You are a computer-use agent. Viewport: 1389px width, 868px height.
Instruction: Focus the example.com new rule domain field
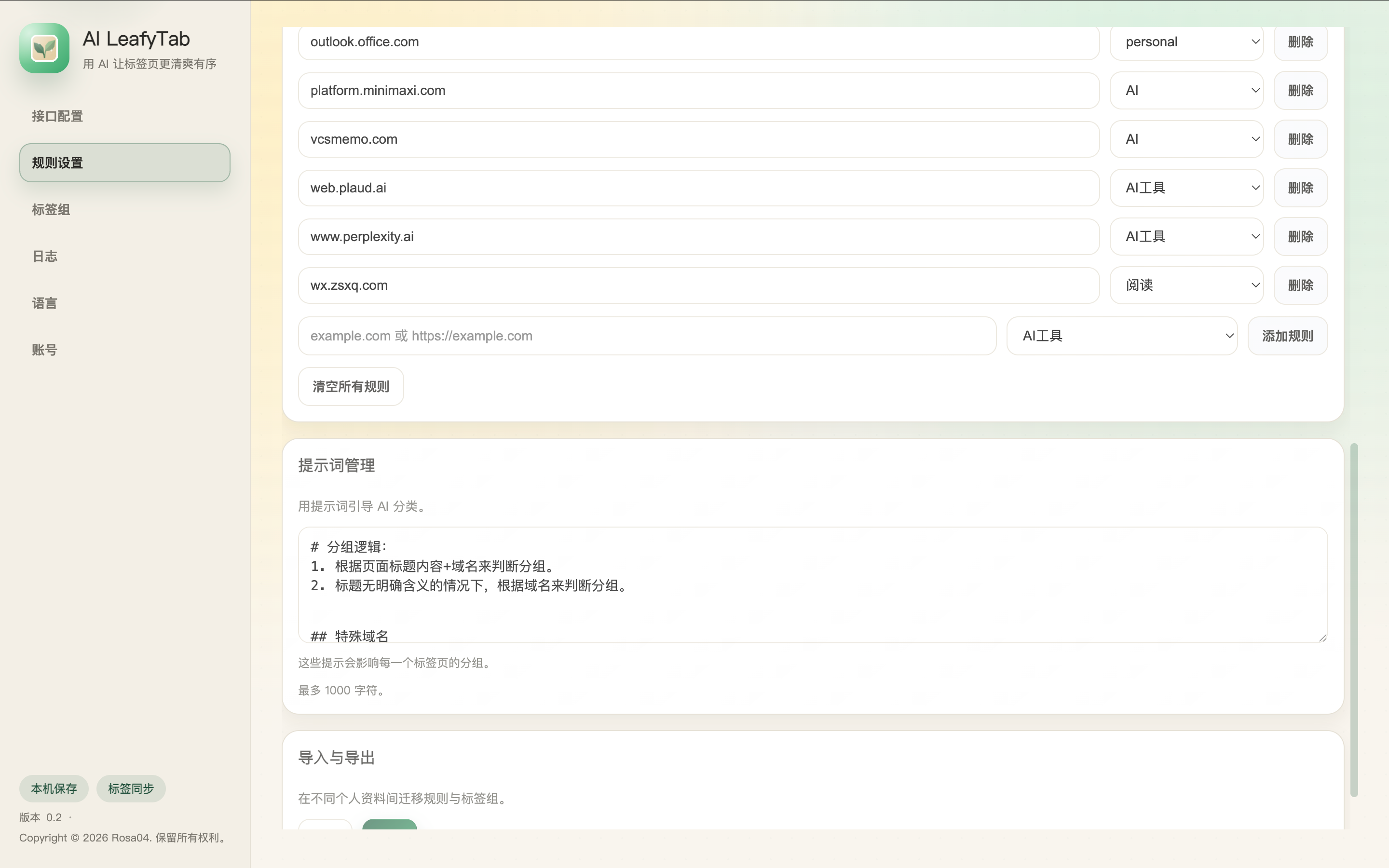[646, 336]
